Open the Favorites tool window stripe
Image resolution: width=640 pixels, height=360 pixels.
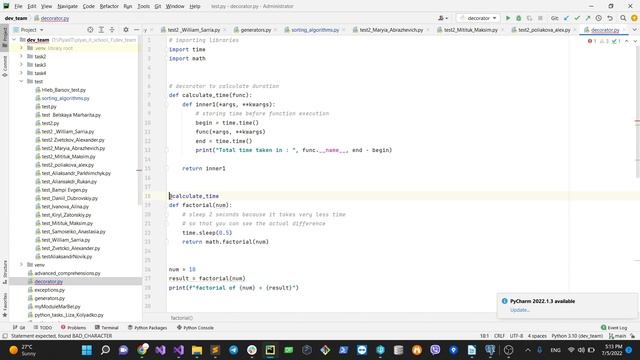(x=4, y=304)
